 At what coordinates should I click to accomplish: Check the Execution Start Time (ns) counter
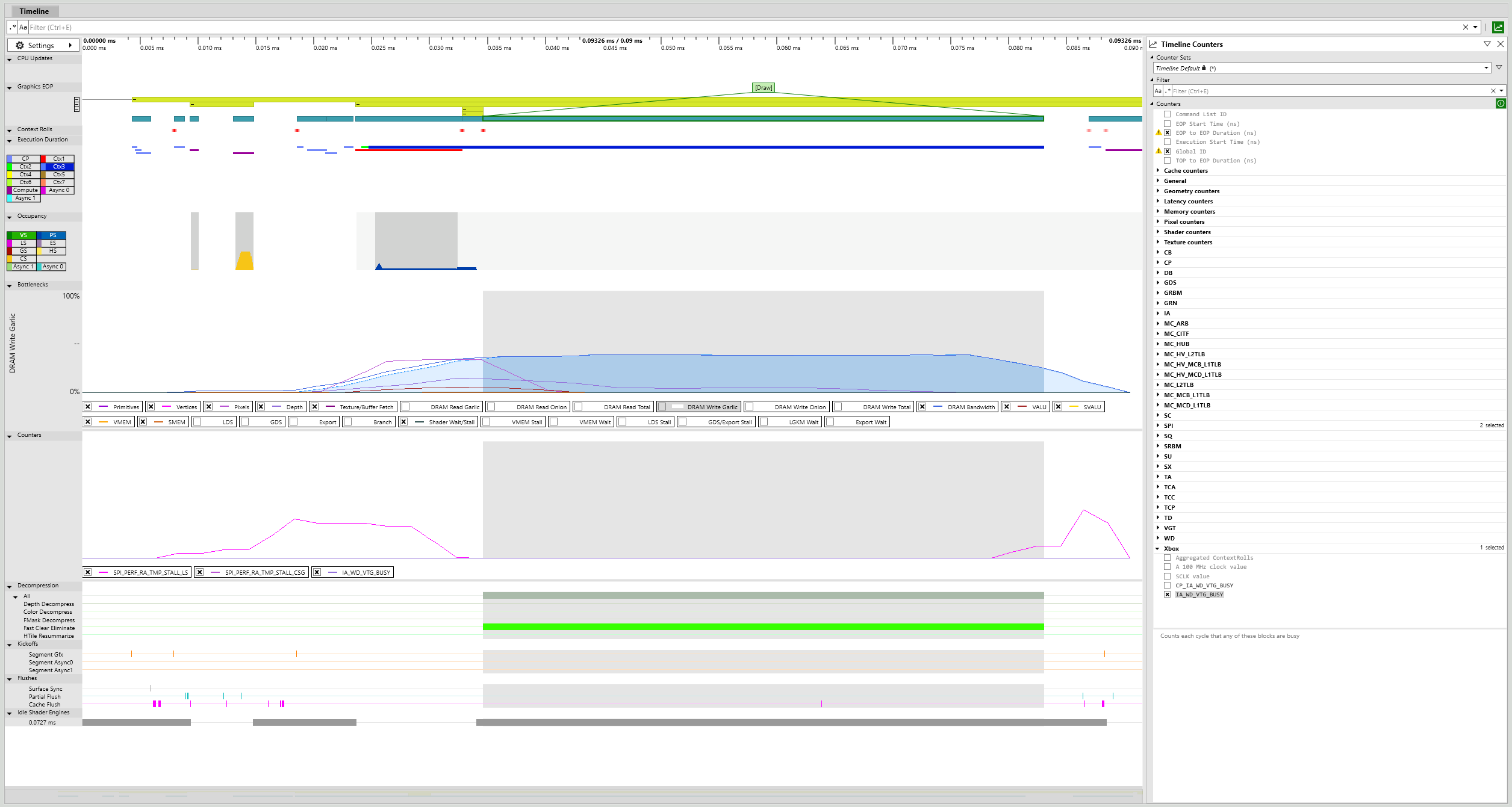pyautogui.click(x=1167, y=142)
